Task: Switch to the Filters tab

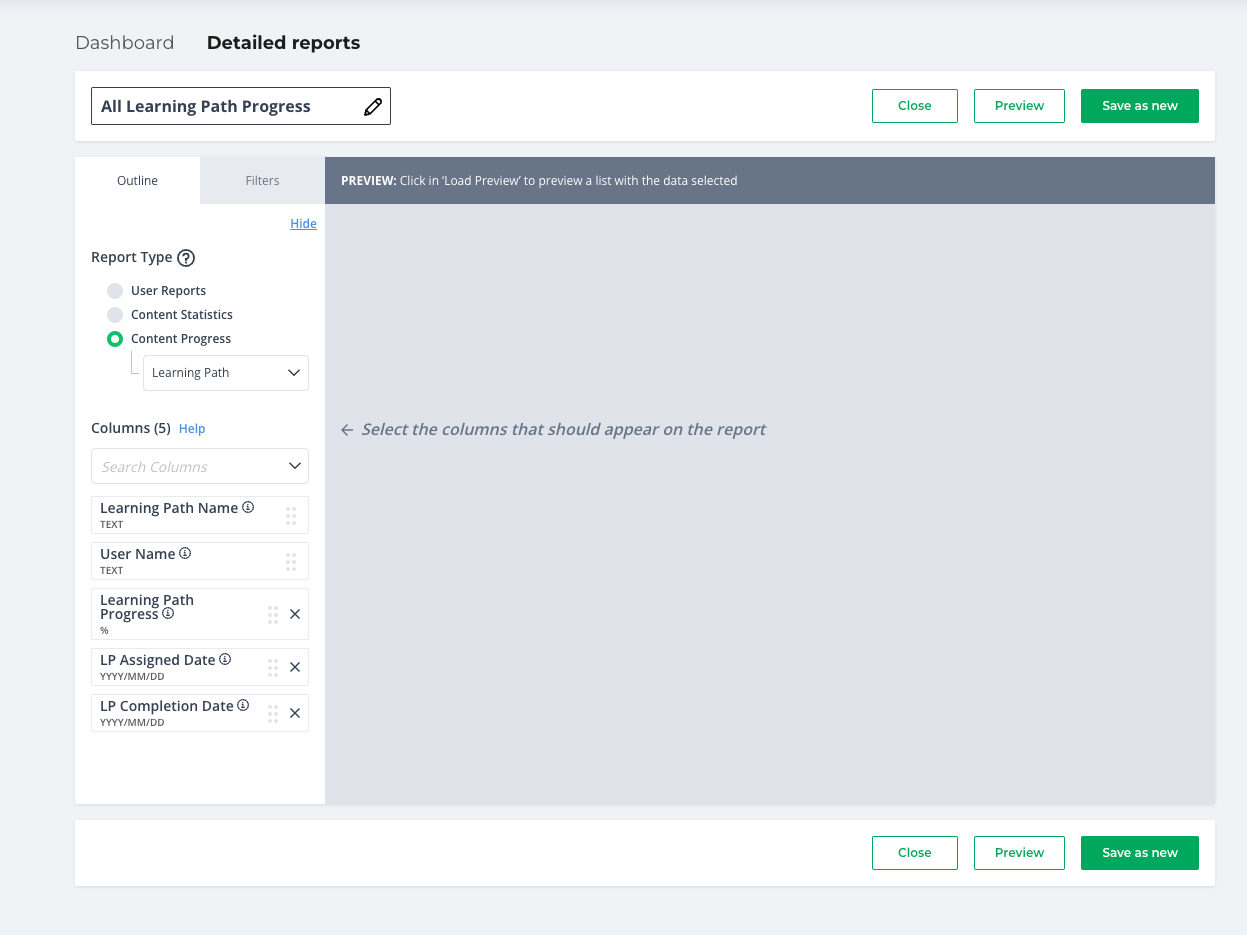Action: (x=262, y=181)
